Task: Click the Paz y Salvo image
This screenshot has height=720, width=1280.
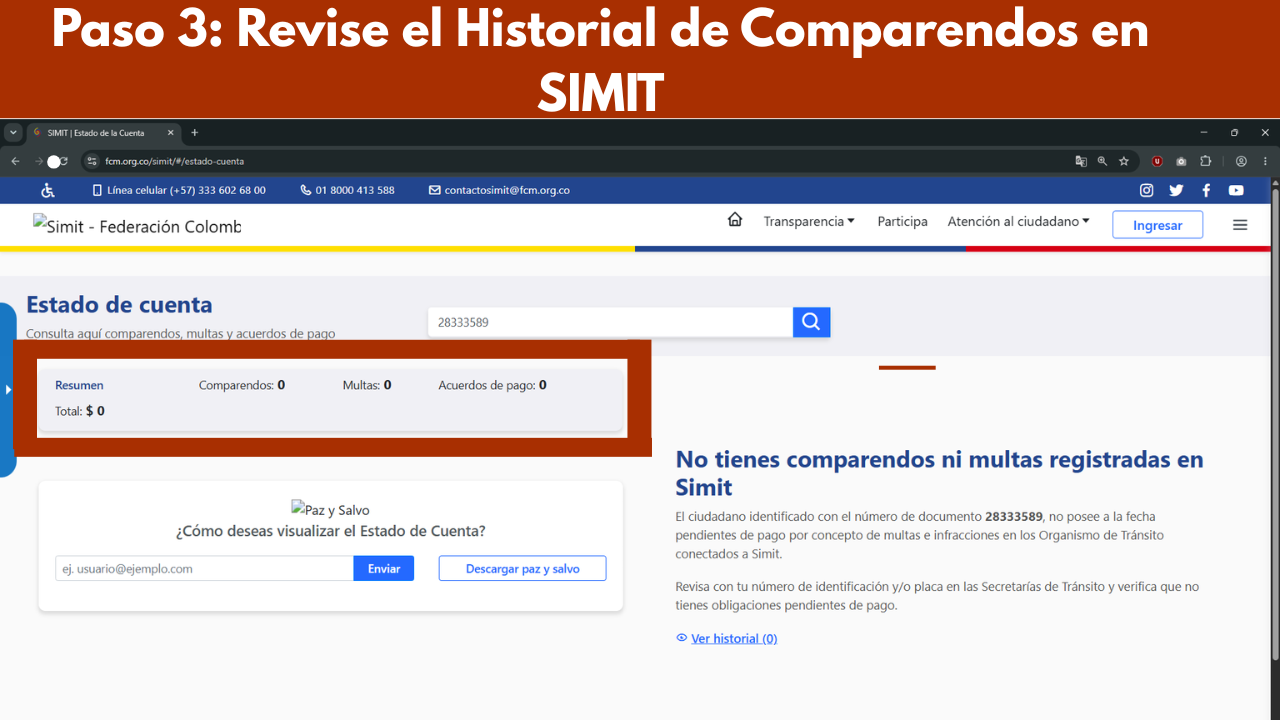Action: (x=330, y=509)
